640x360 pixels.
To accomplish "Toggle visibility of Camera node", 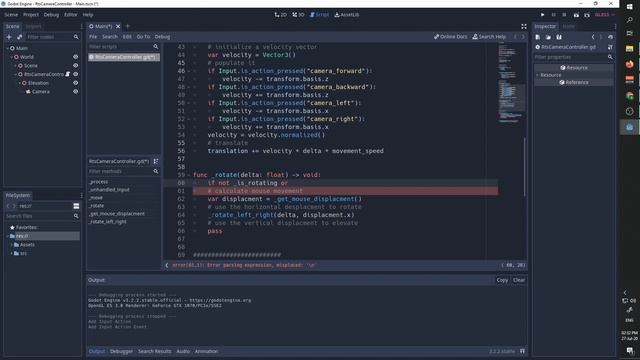I will (x=76, y=91).
